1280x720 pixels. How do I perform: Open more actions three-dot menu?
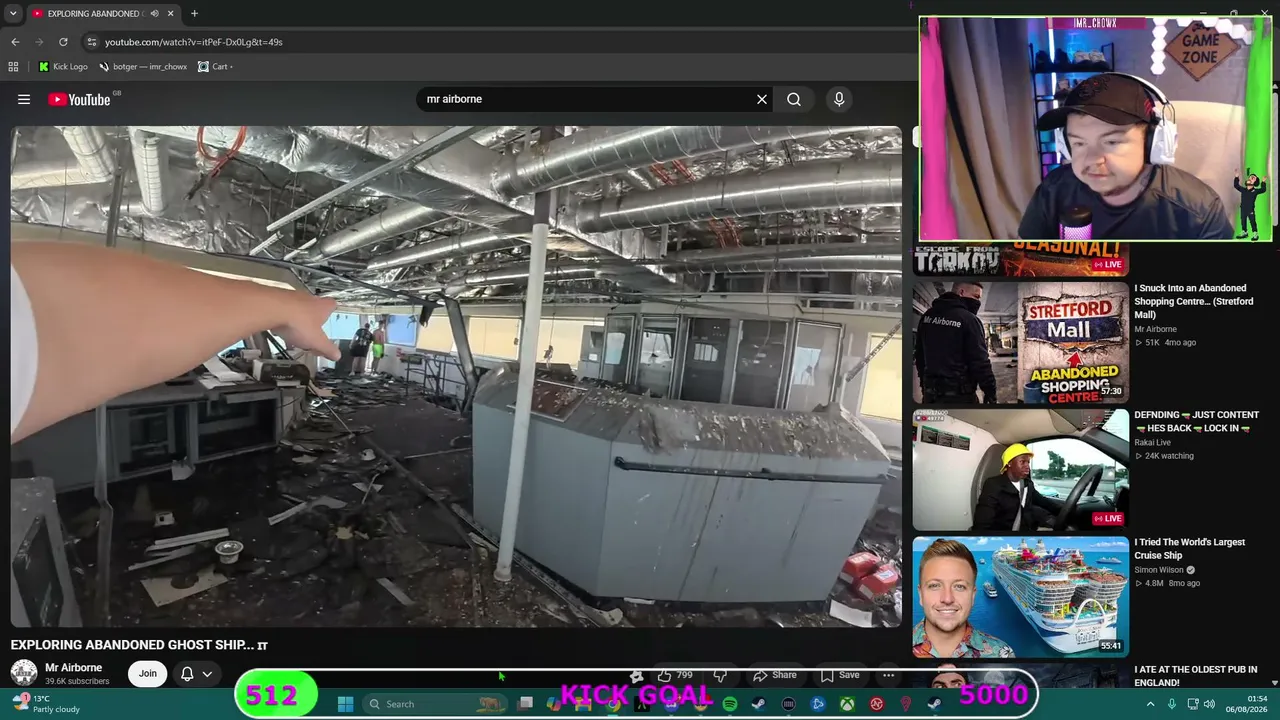(x=888, y=675)
